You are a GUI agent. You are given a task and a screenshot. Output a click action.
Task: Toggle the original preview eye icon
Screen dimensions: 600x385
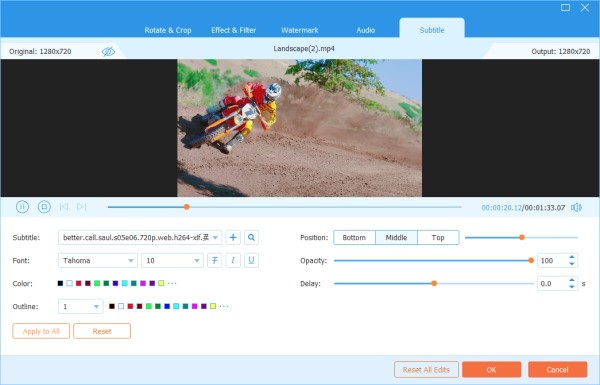[x=108, y=51]
